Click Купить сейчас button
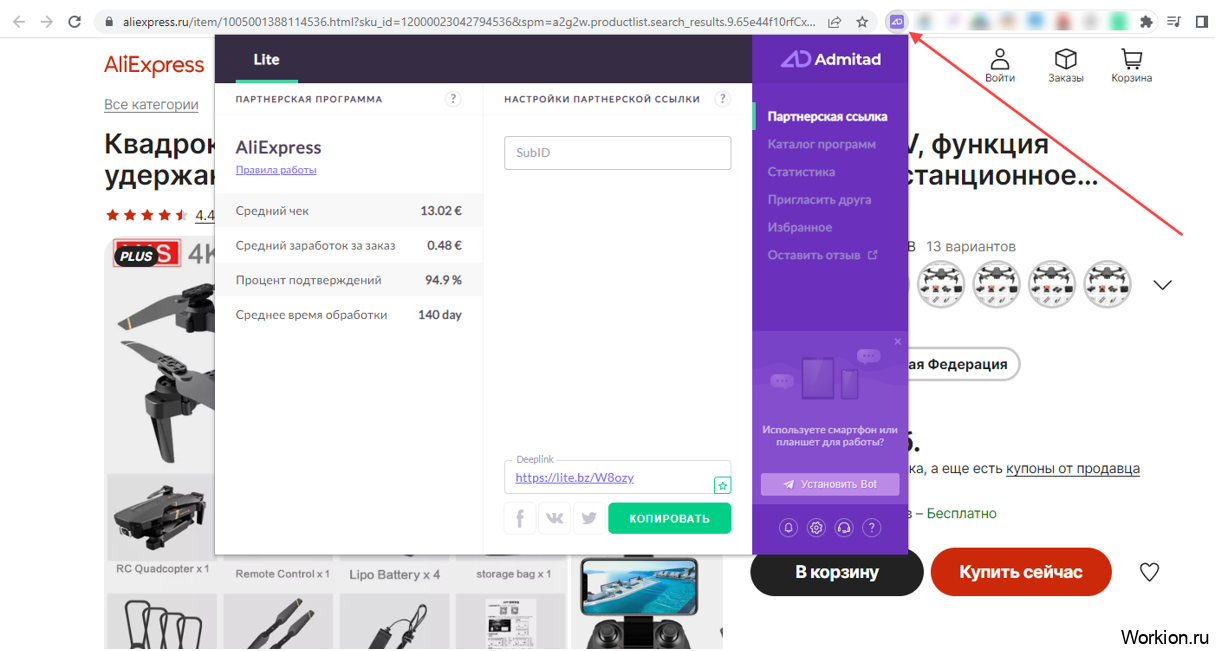Image resolution: width=1216 pixels, height=651 pixels. pyautogui.click(x=1021, y=572)
